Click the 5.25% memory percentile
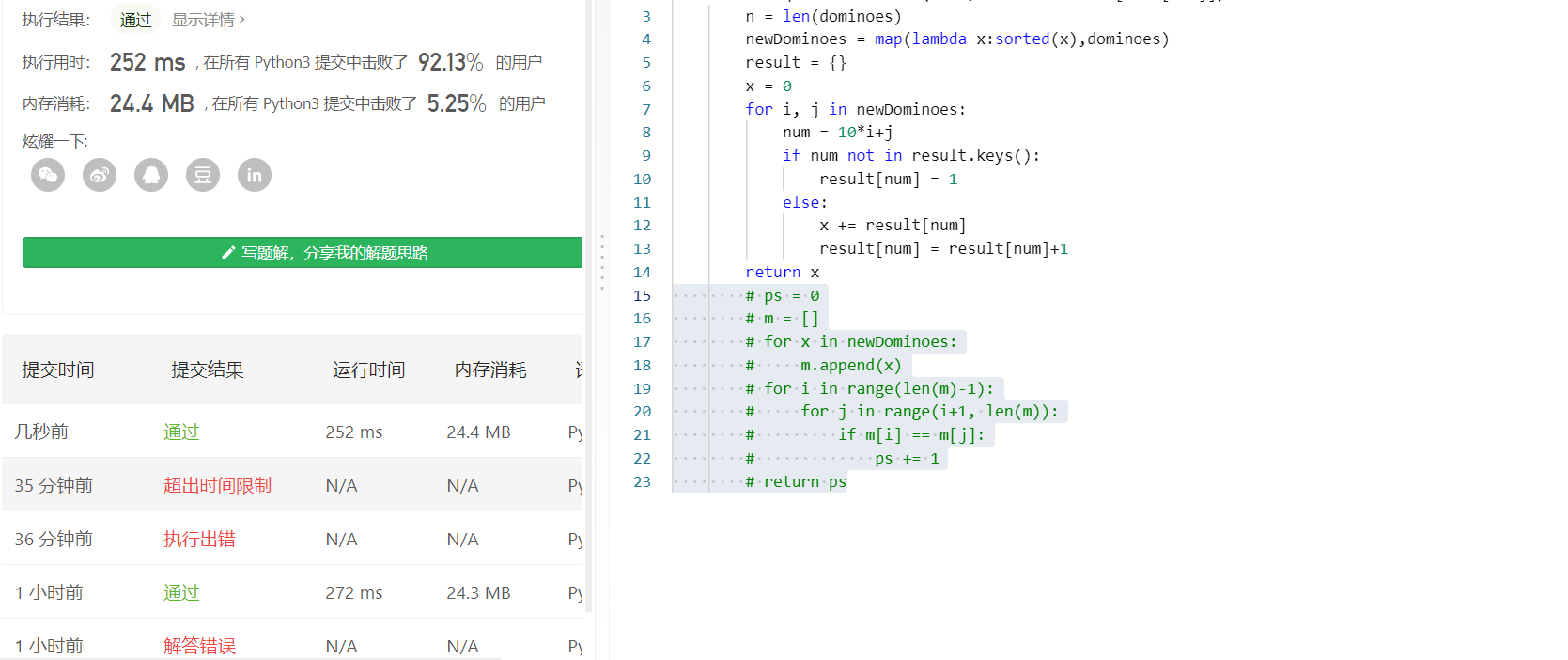 [x=457, y=103]
